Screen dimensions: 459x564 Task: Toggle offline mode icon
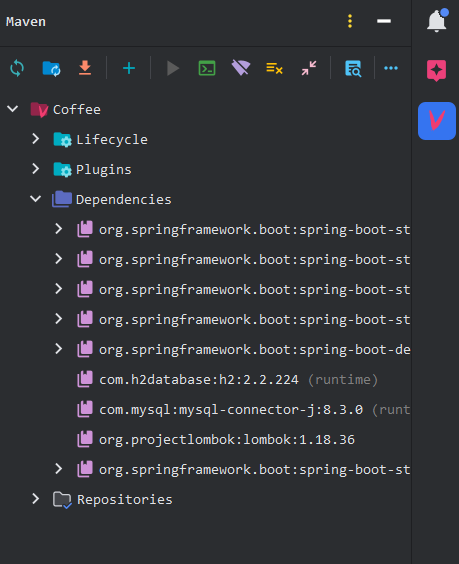[x=241, y=68]
